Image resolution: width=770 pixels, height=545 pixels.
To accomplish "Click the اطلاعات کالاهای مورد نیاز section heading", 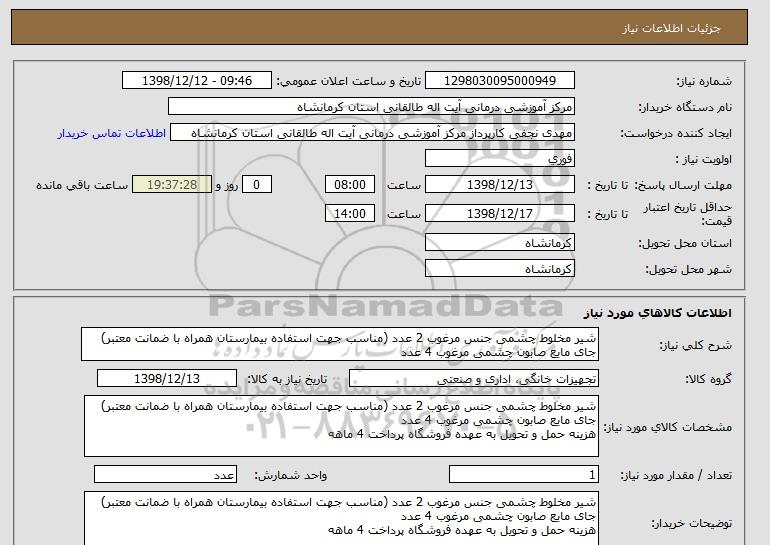I will click(658, 313).
